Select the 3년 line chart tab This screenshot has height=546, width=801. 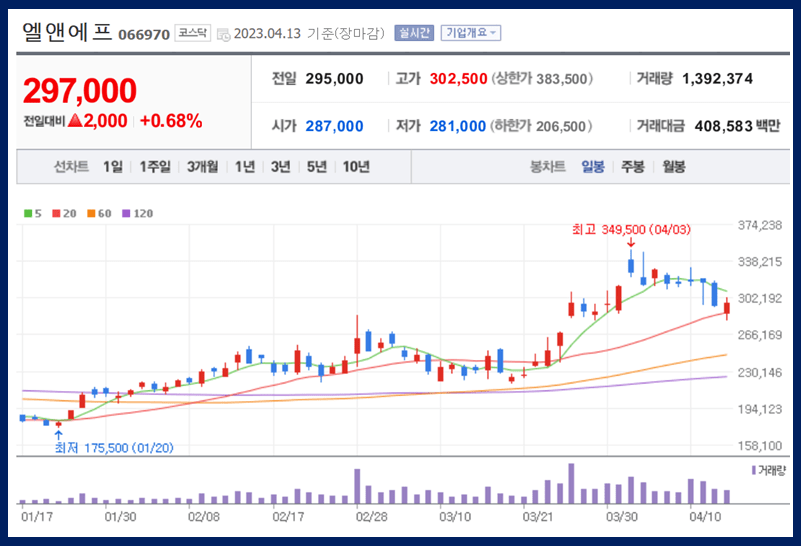pyautogui.click(x=280, y=167)
